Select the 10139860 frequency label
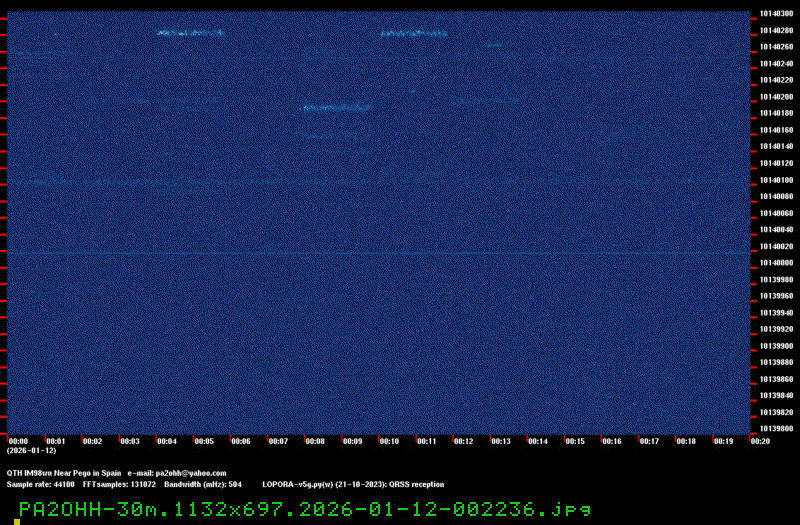Viewport: 800px width, 525px height. tap(776, 379)
